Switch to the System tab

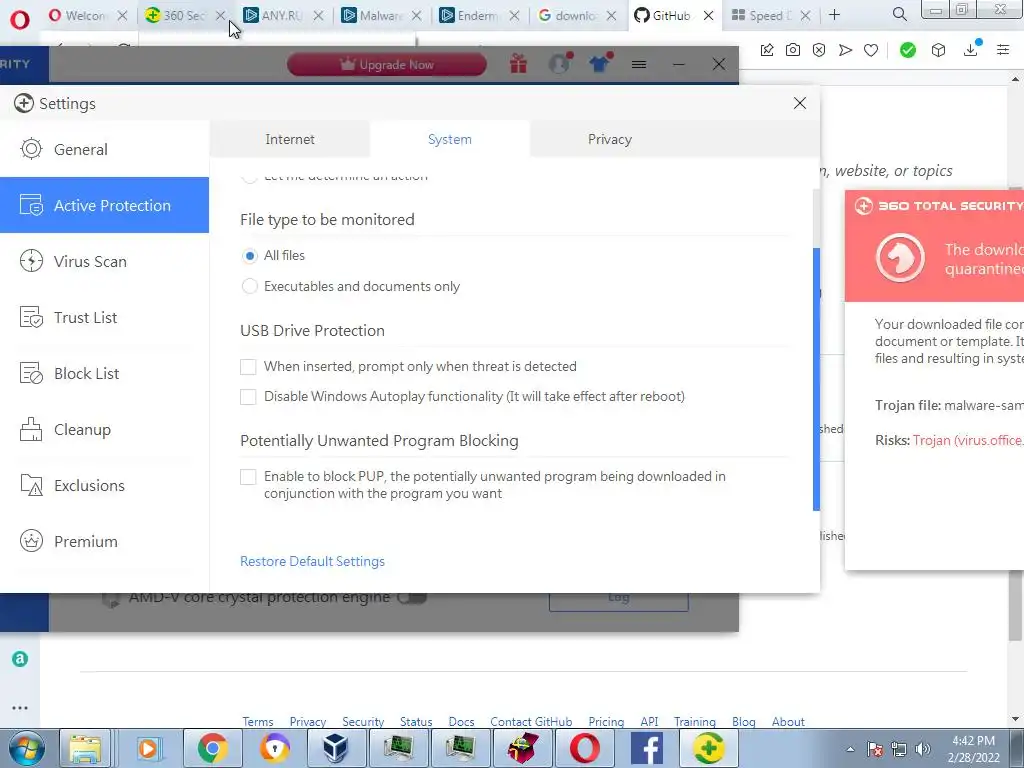click(449, 139)
